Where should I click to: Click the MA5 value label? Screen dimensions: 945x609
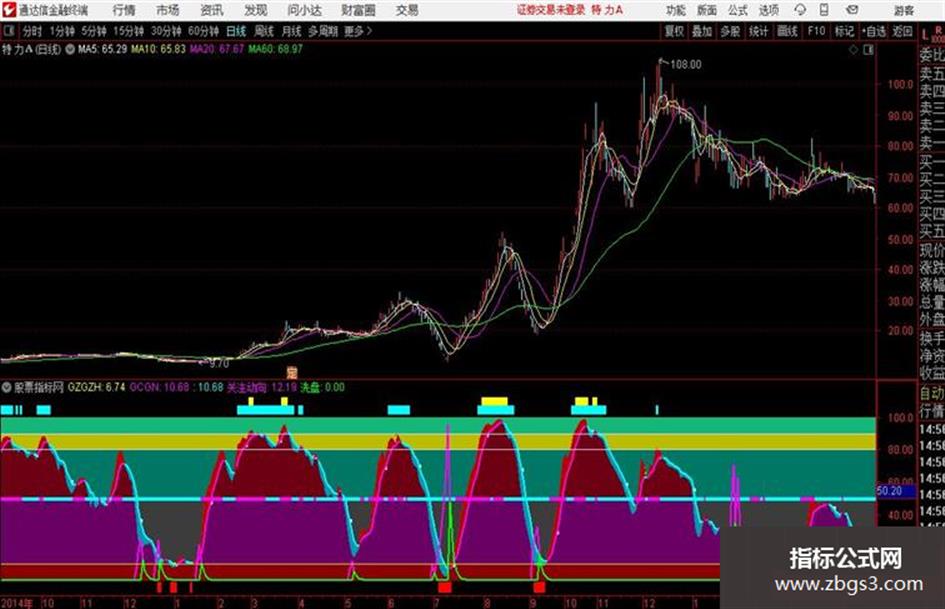[102, 49]
